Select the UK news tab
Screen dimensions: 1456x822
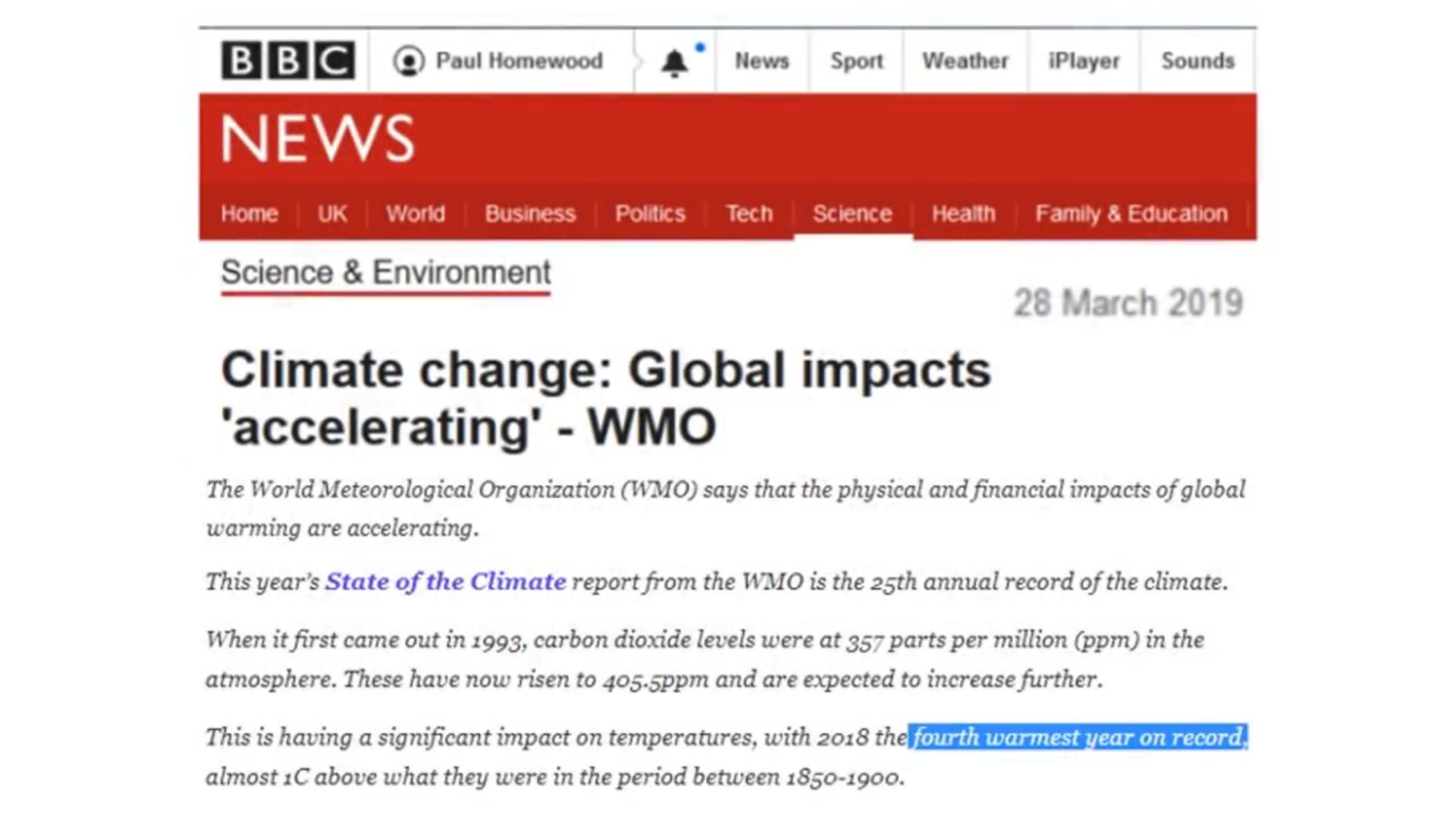coord(332,214)
